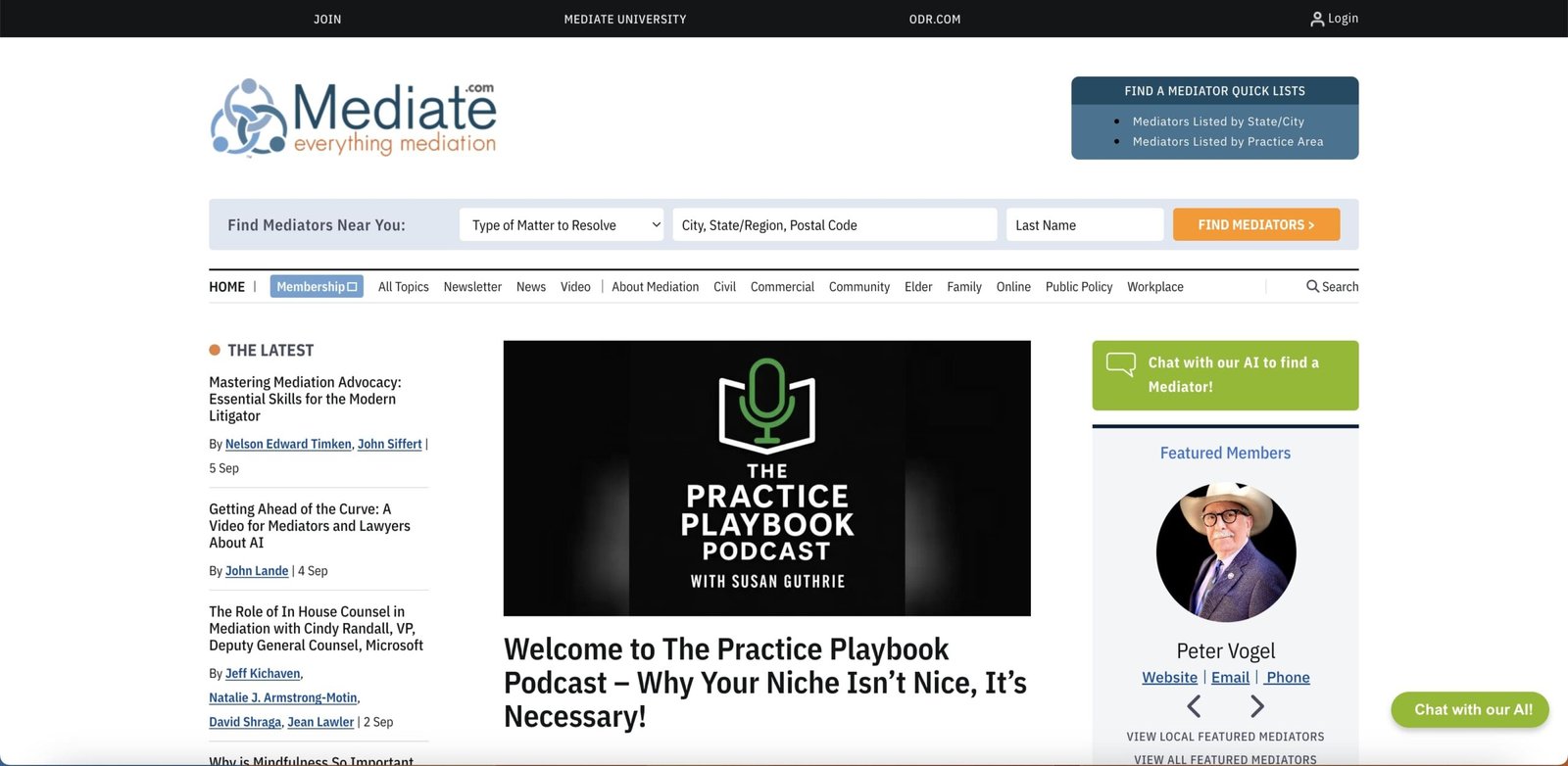The width and height of the screenshot is (1568, 766).
Task: Show previous featured member with left arrow
Action: 1194,706
